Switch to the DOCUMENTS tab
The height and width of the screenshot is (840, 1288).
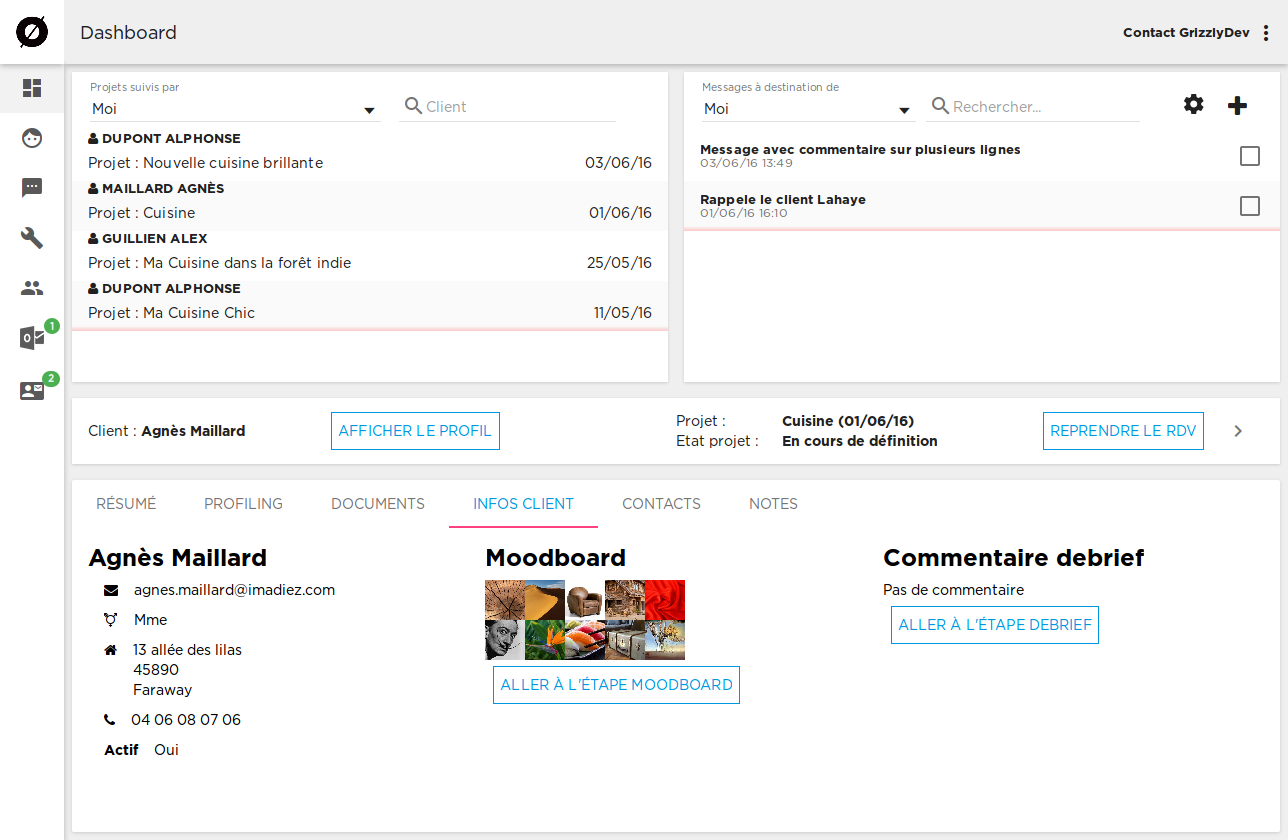click(378, 504)
